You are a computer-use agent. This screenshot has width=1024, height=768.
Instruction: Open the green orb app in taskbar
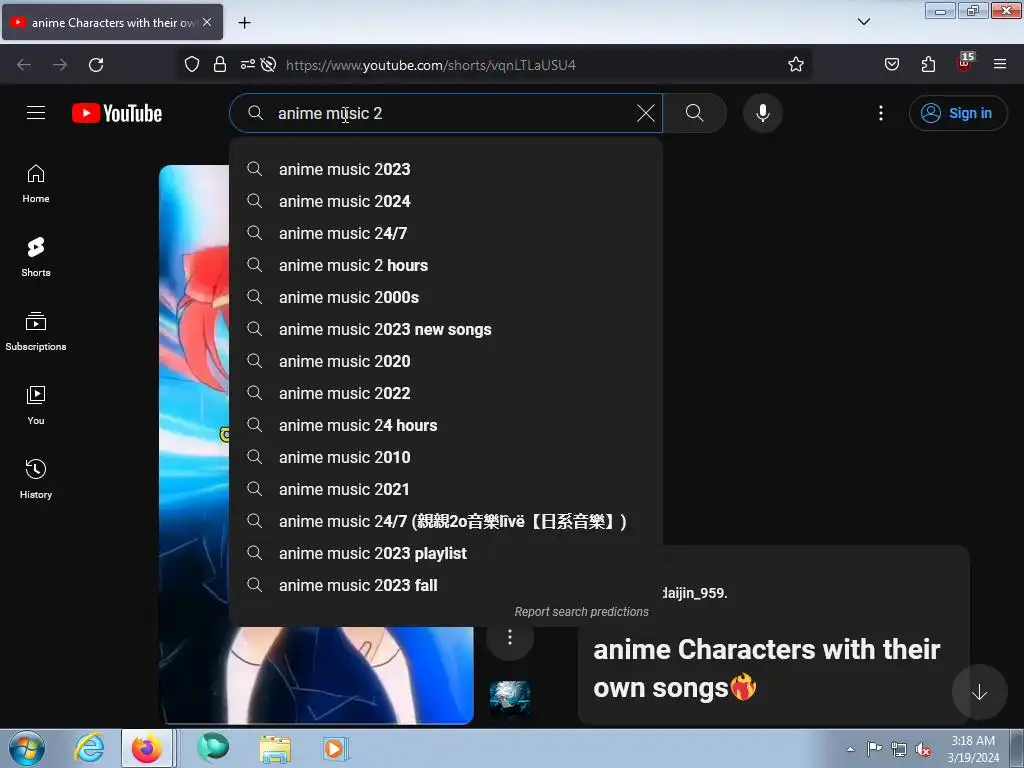[x=214, y=748]
